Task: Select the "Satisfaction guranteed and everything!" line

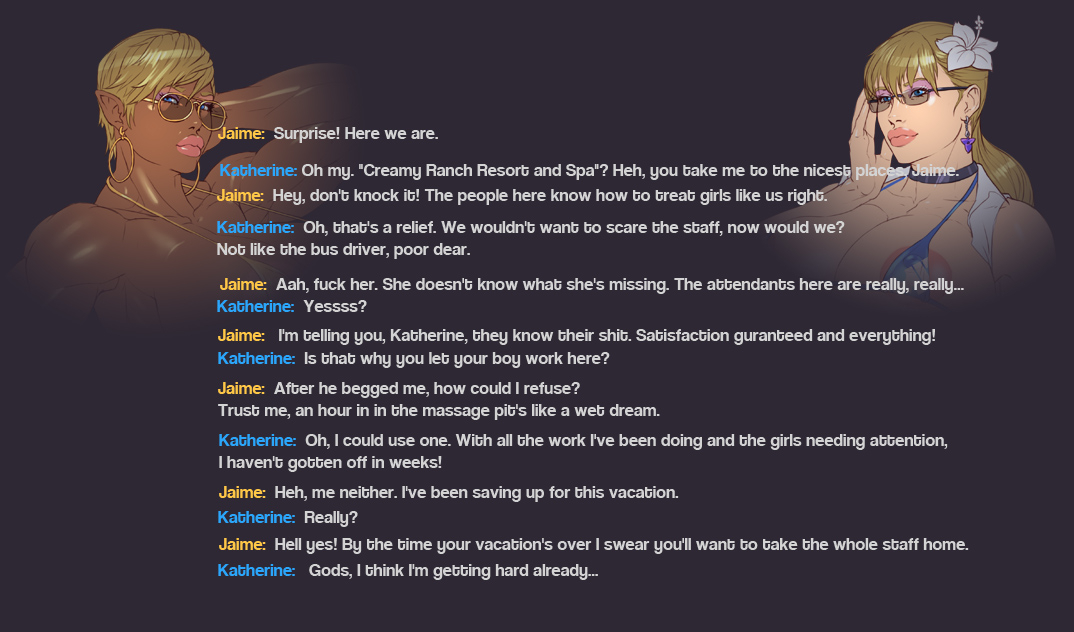Action: [x=606, y=335]
